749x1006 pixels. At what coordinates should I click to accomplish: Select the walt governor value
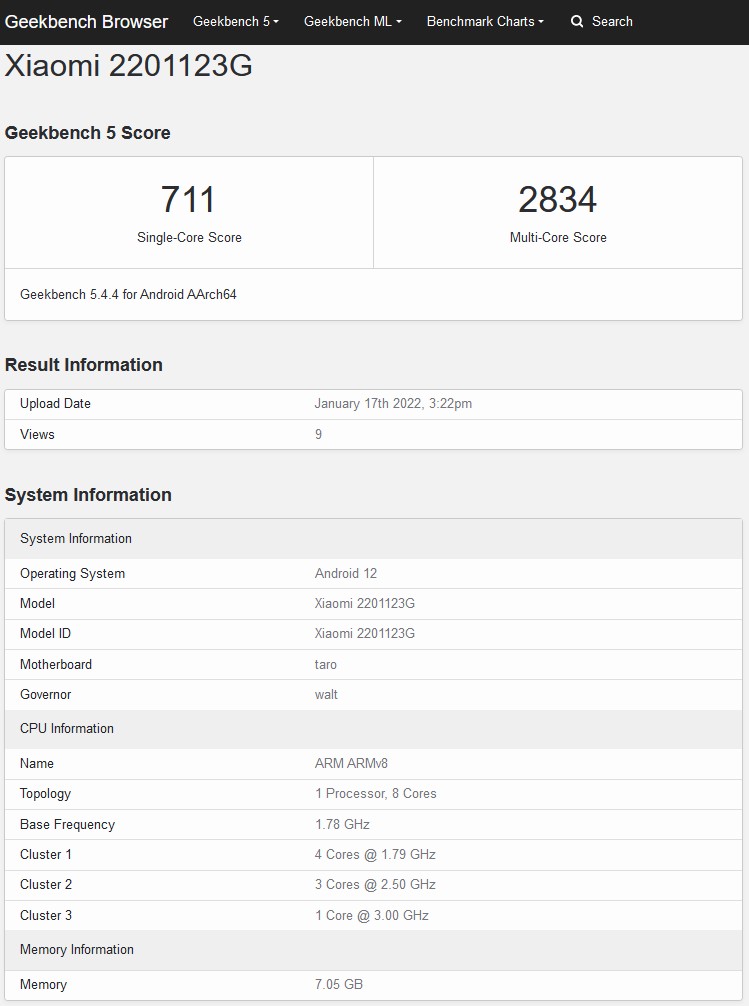coord(326,695)
